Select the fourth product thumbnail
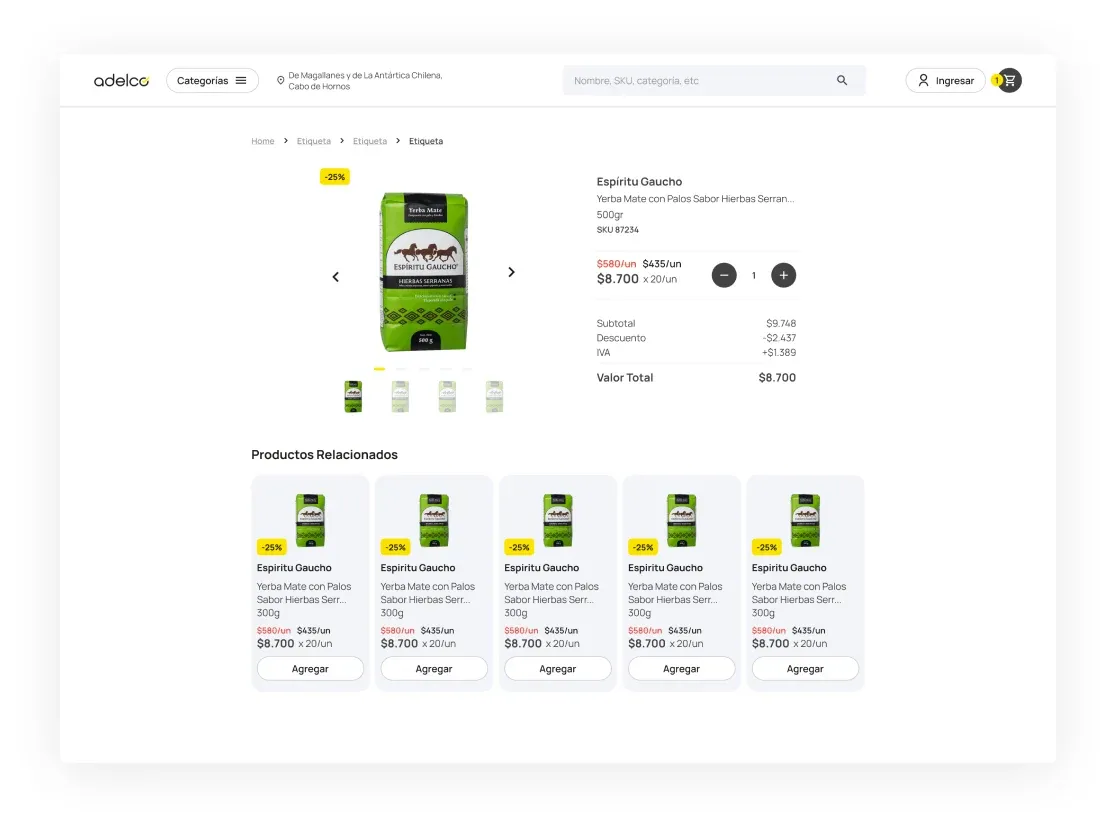 pos(494,397)
